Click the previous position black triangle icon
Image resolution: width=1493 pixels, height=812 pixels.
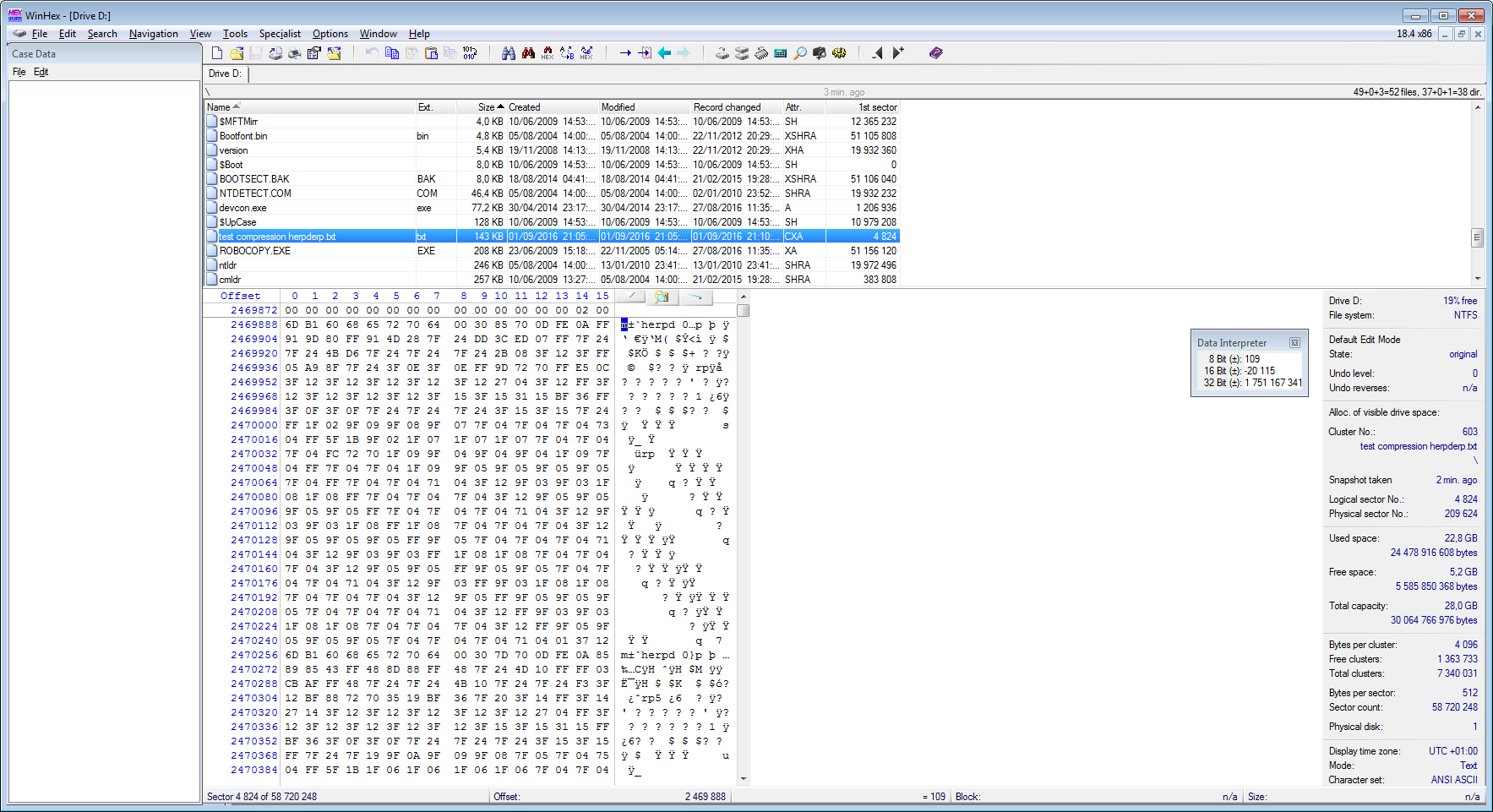click(878, 53)
